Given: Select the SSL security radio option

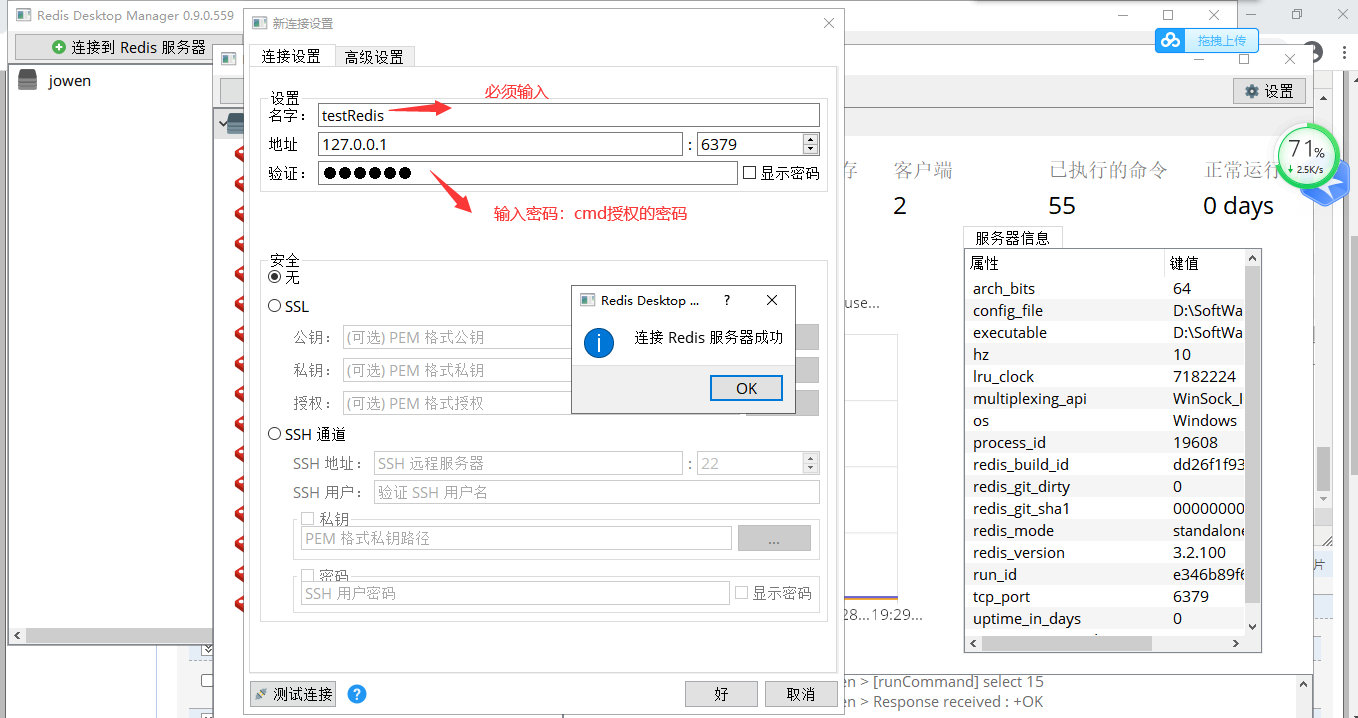Looking at the screenshot, I should 275,306.
